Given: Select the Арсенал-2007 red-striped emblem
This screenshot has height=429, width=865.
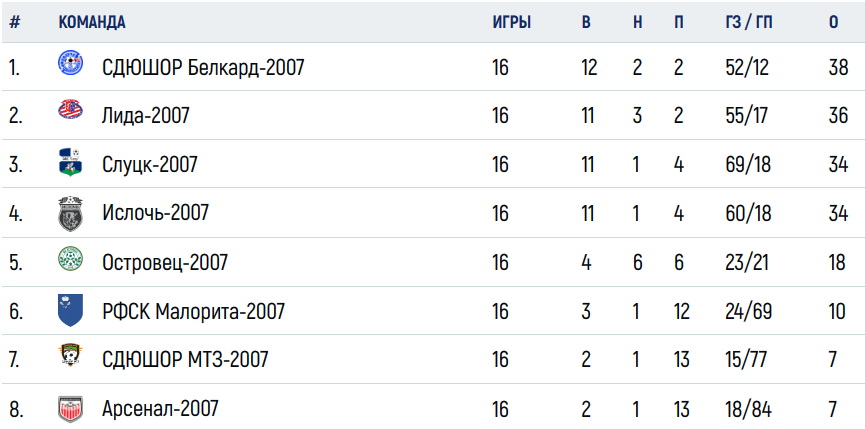Looking at the screenshot, I should [71, 409].
